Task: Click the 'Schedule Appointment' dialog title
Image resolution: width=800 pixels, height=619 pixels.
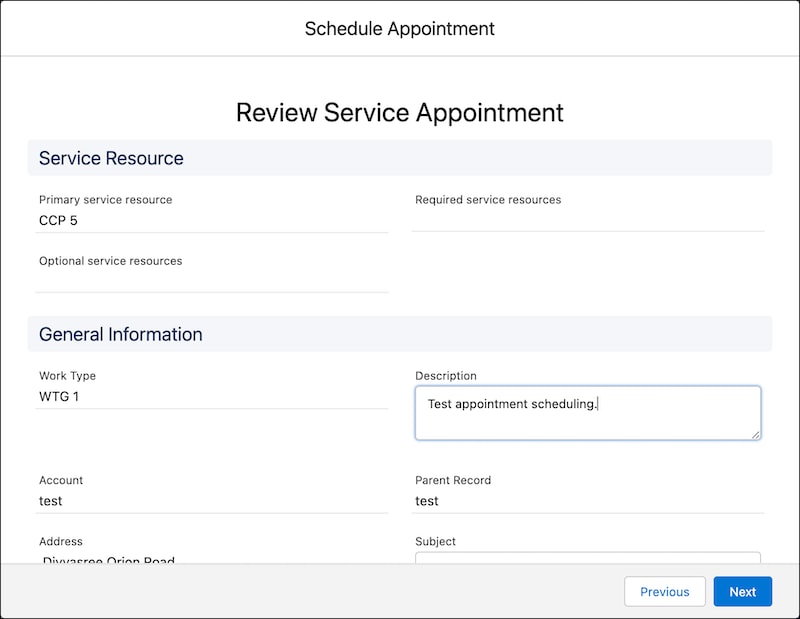Action: pyautogui.click(x=399, y=29)
